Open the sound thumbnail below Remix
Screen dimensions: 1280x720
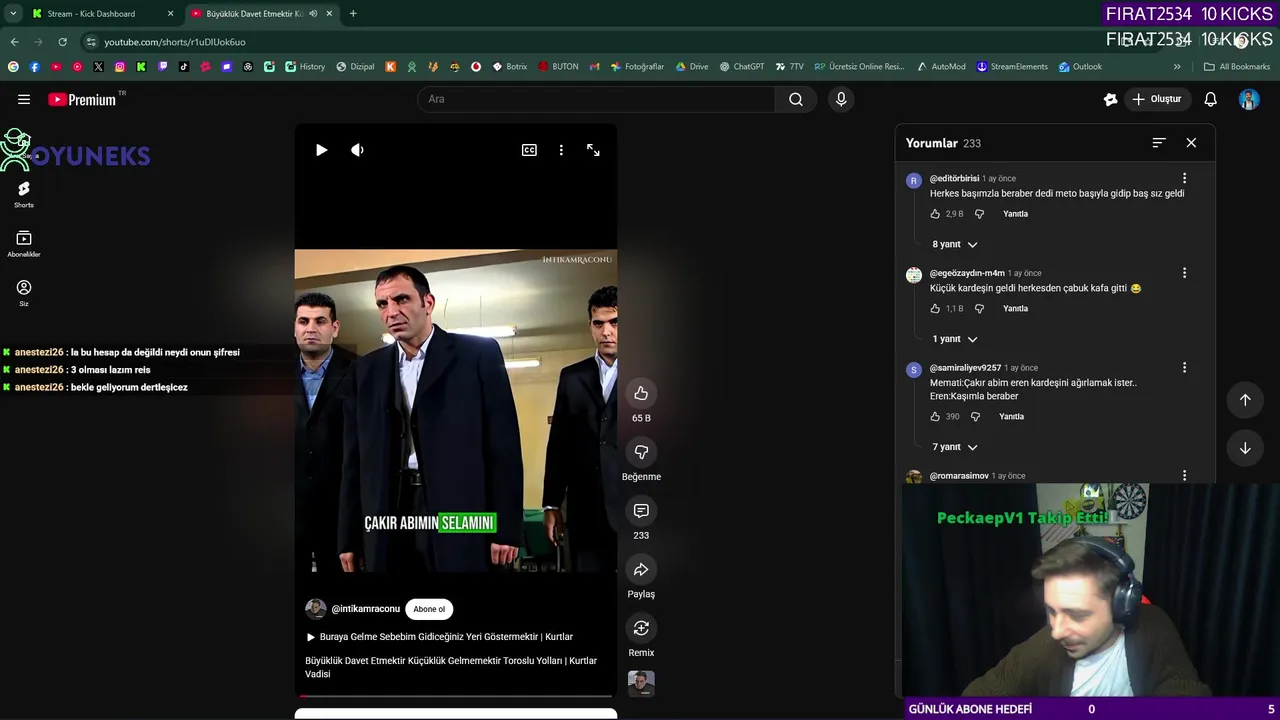(641, 683)
